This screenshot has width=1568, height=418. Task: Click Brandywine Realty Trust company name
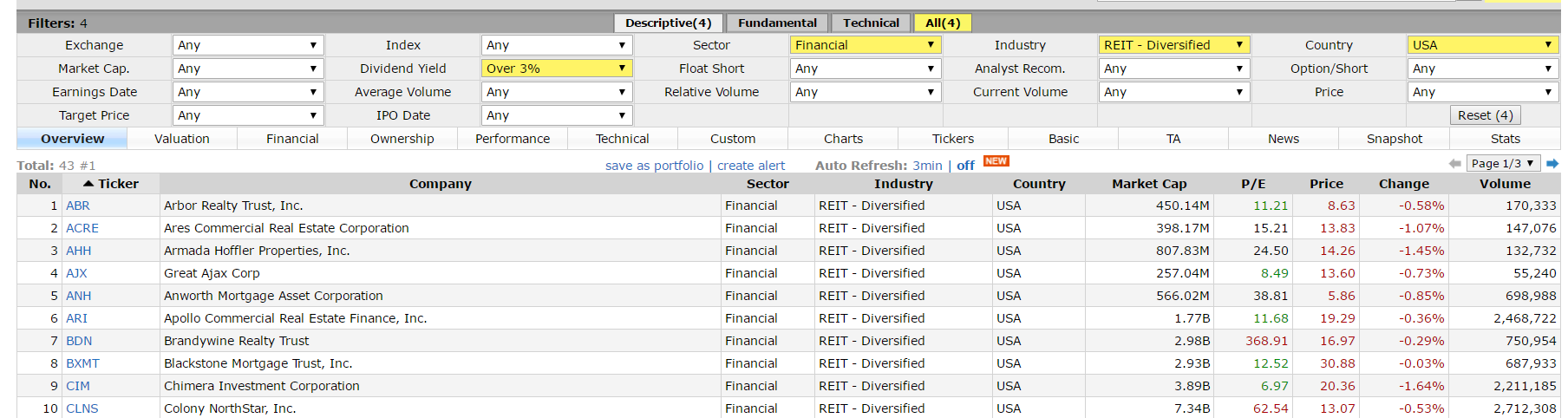(236, 341)
